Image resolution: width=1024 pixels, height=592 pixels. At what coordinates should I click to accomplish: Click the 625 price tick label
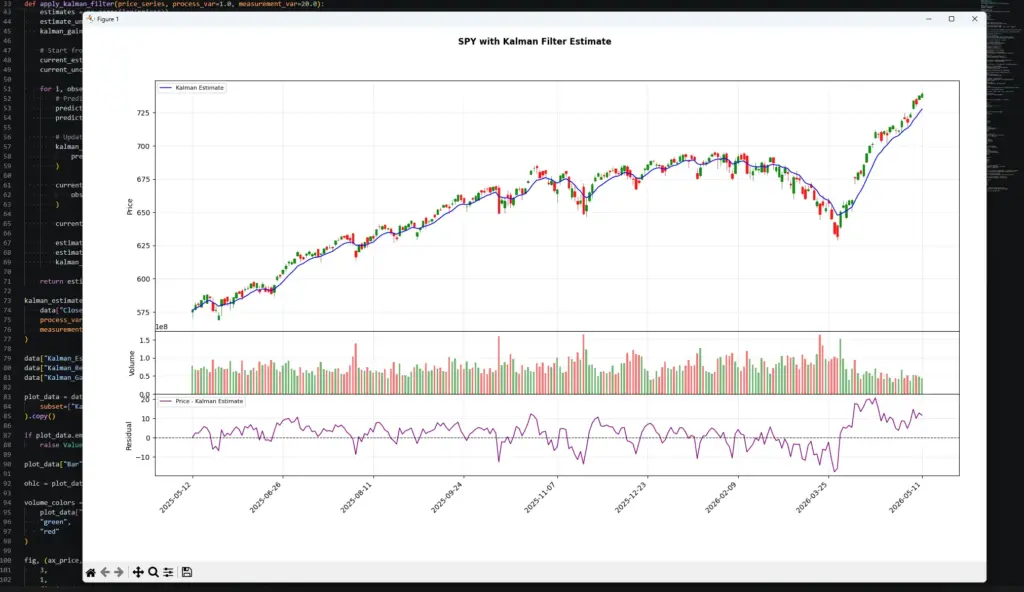coord(143,246)
